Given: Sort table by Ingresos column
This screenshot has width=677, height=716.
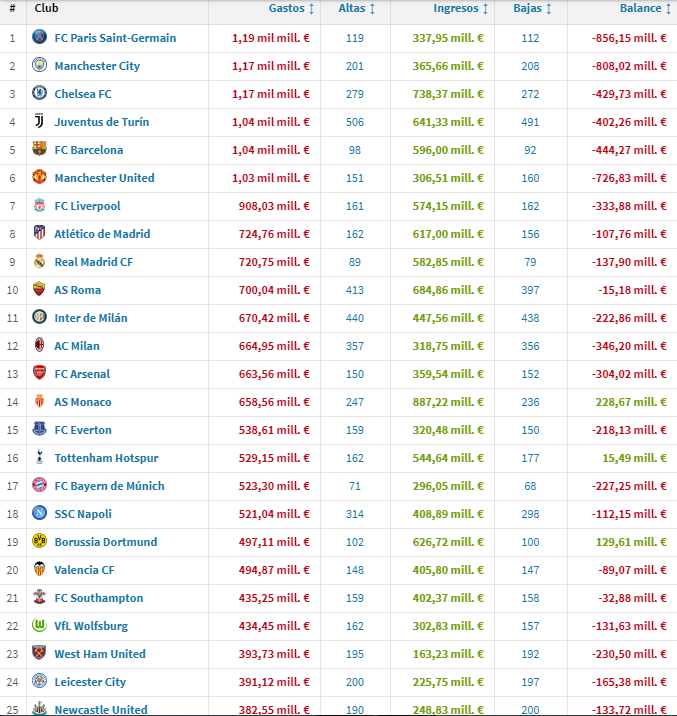Looking at the screenshot, I should tap(461, 8).
